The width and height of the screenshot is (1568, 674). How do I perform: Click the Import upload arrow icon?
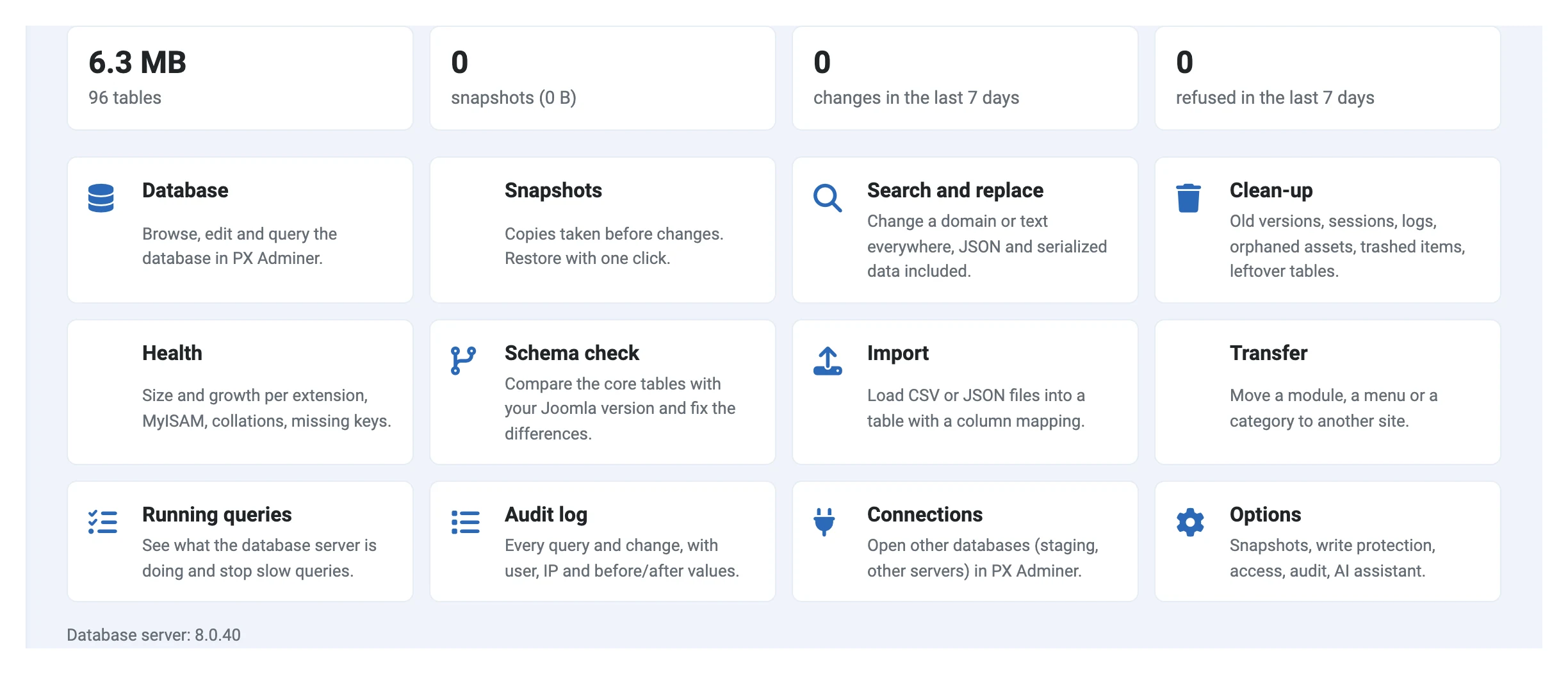click(828, 361)
